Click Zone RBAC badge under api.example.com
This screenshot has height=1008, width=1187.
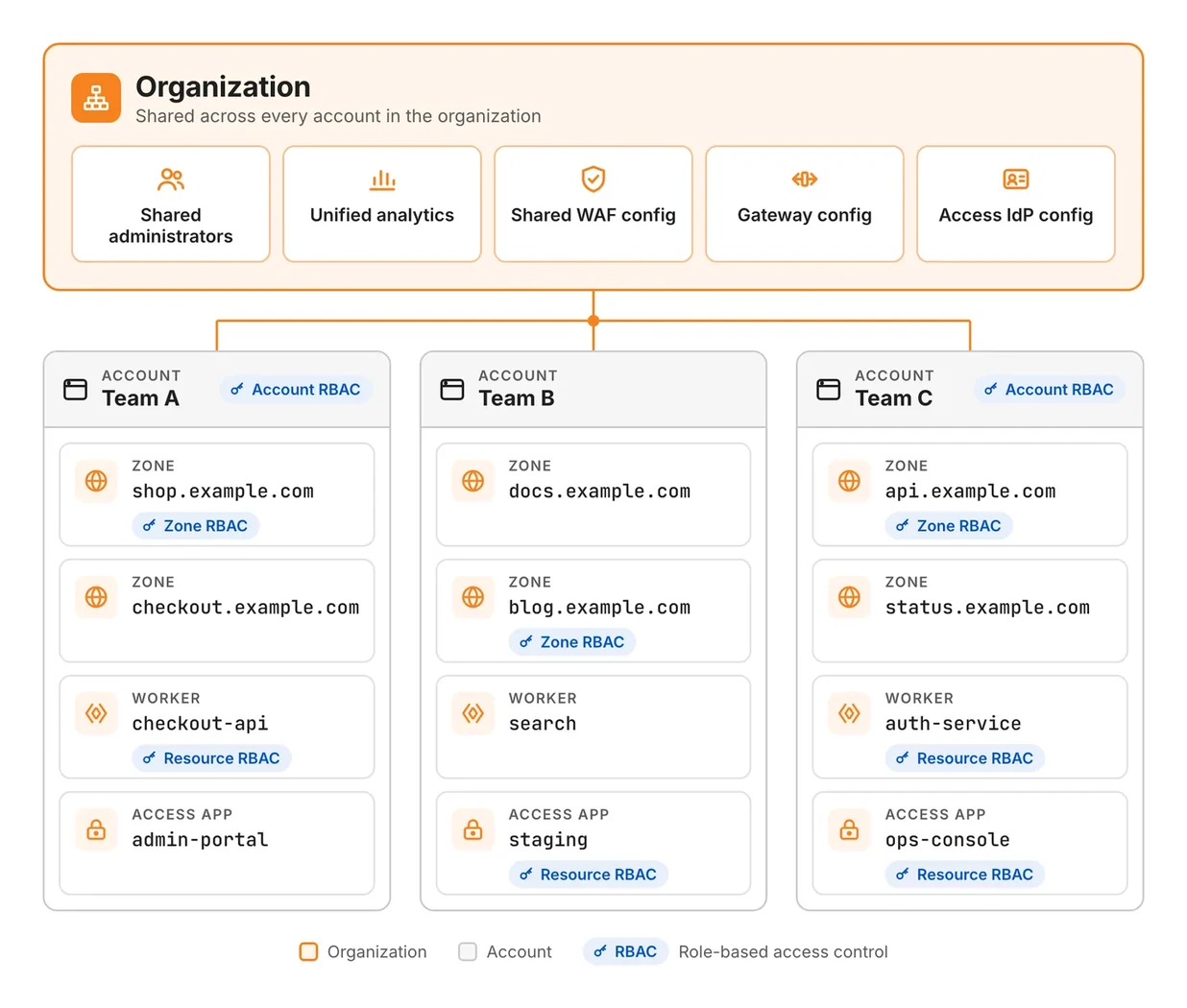pos(949,525)
